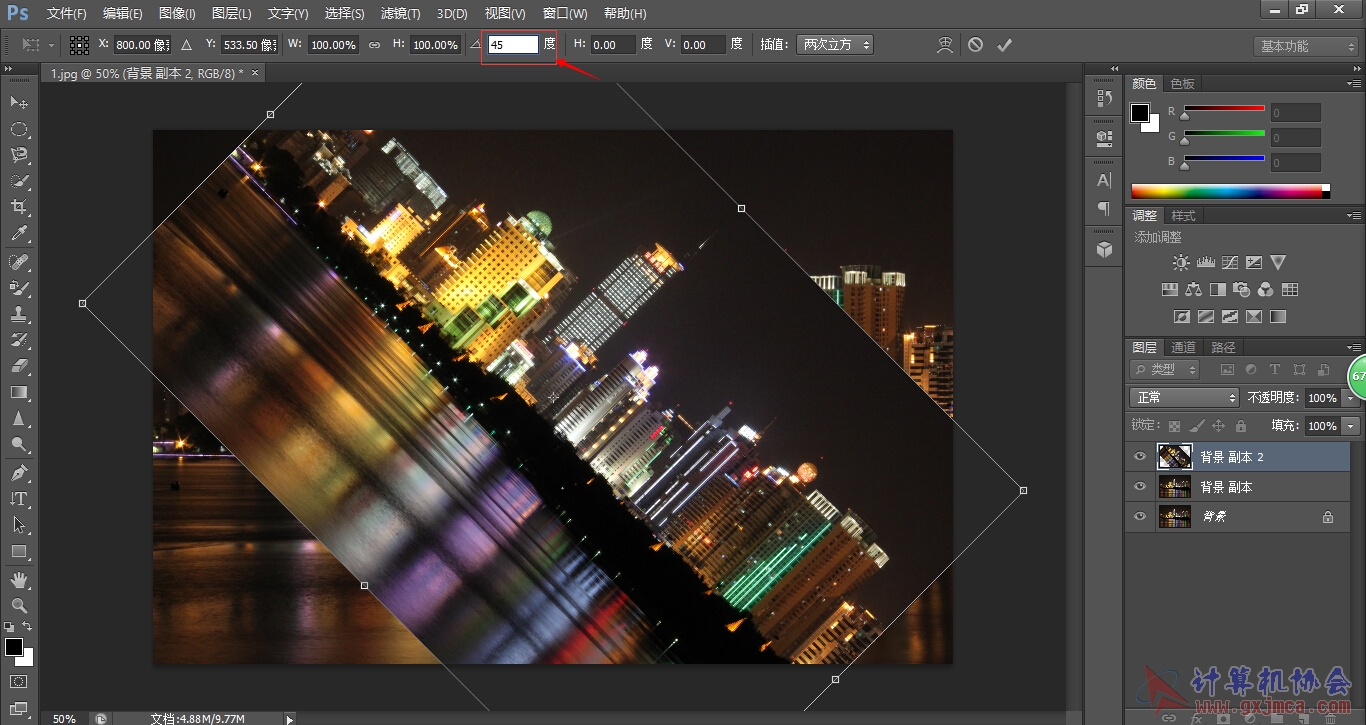
Task: Switch to the 路径 tab
Action: (x=1223, y=347)
